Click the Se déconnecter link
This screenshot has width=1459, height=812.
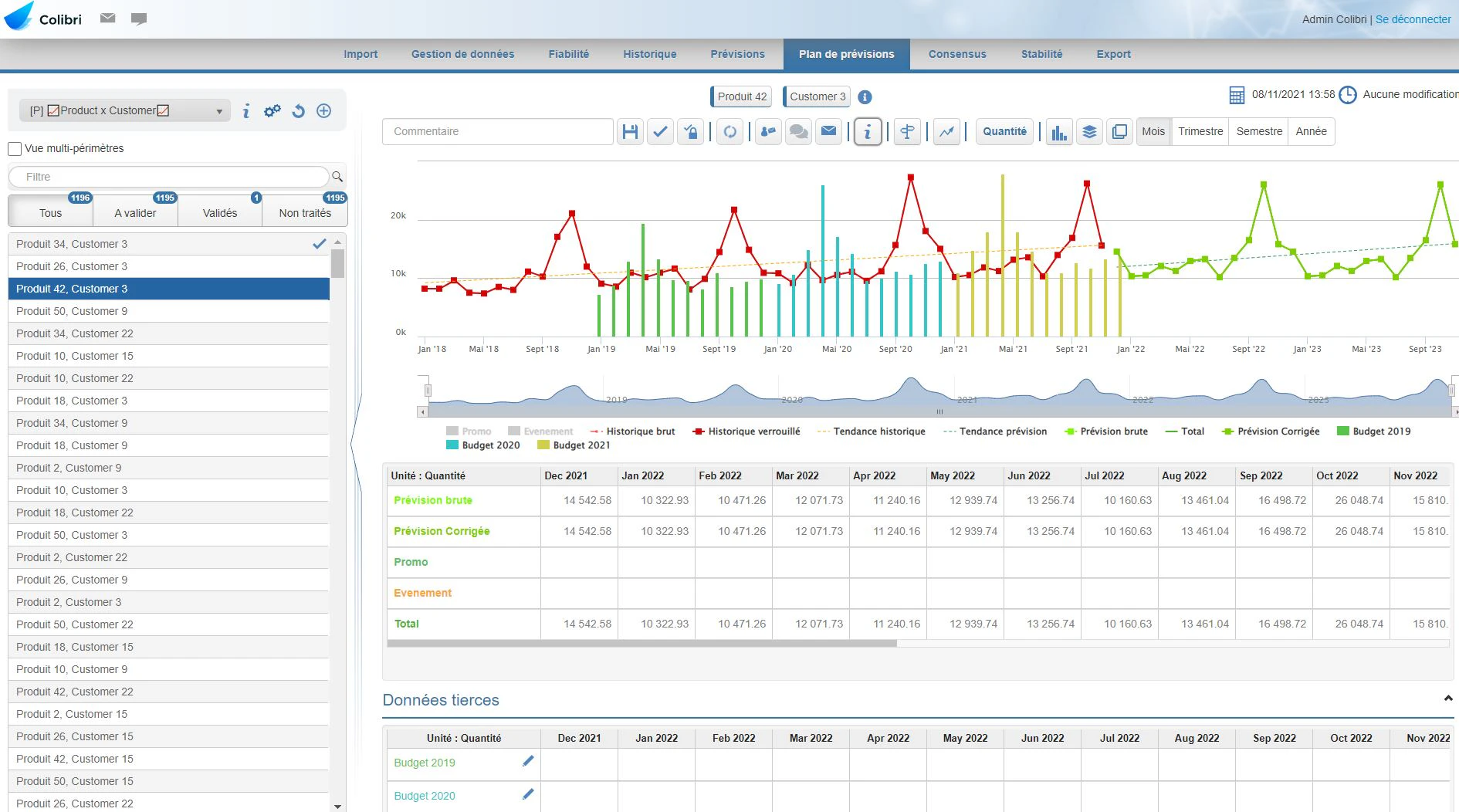tap(1413, 19)
